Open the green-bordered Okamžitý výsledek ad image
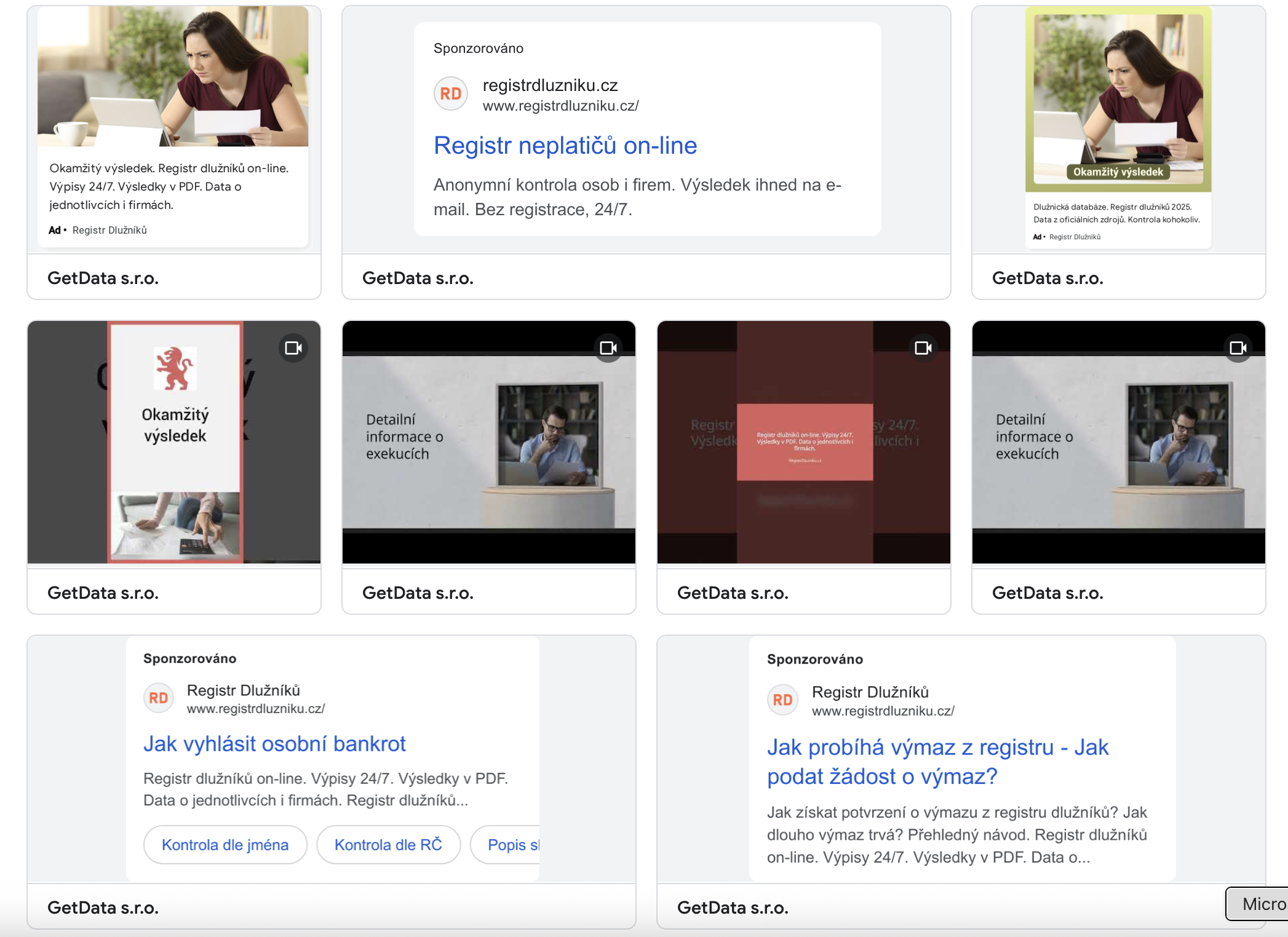This screenshot has height=937, width=1288. [x=1118, y=100]
